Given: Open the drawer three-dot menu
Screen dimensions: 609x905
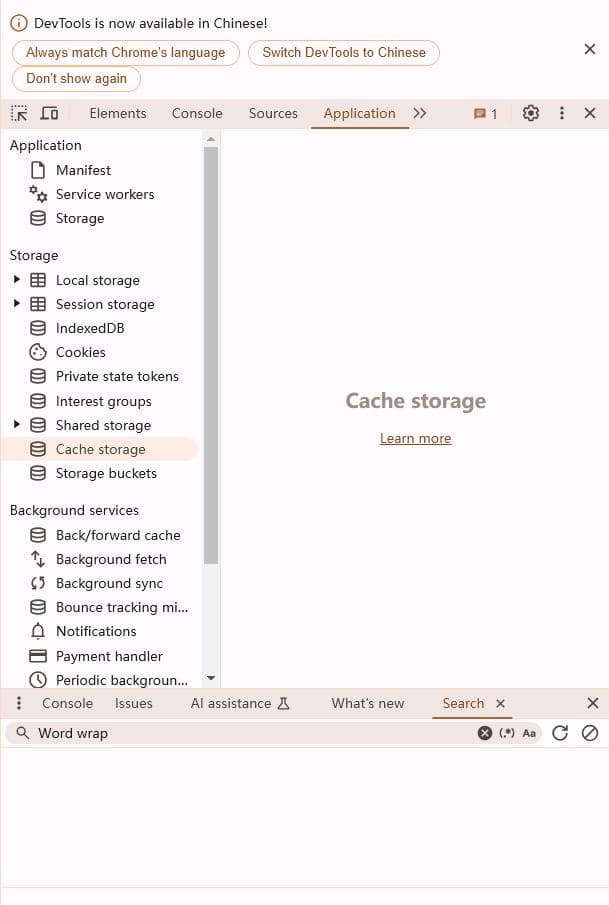Looking at the screenshot, I should click(19, 703).
